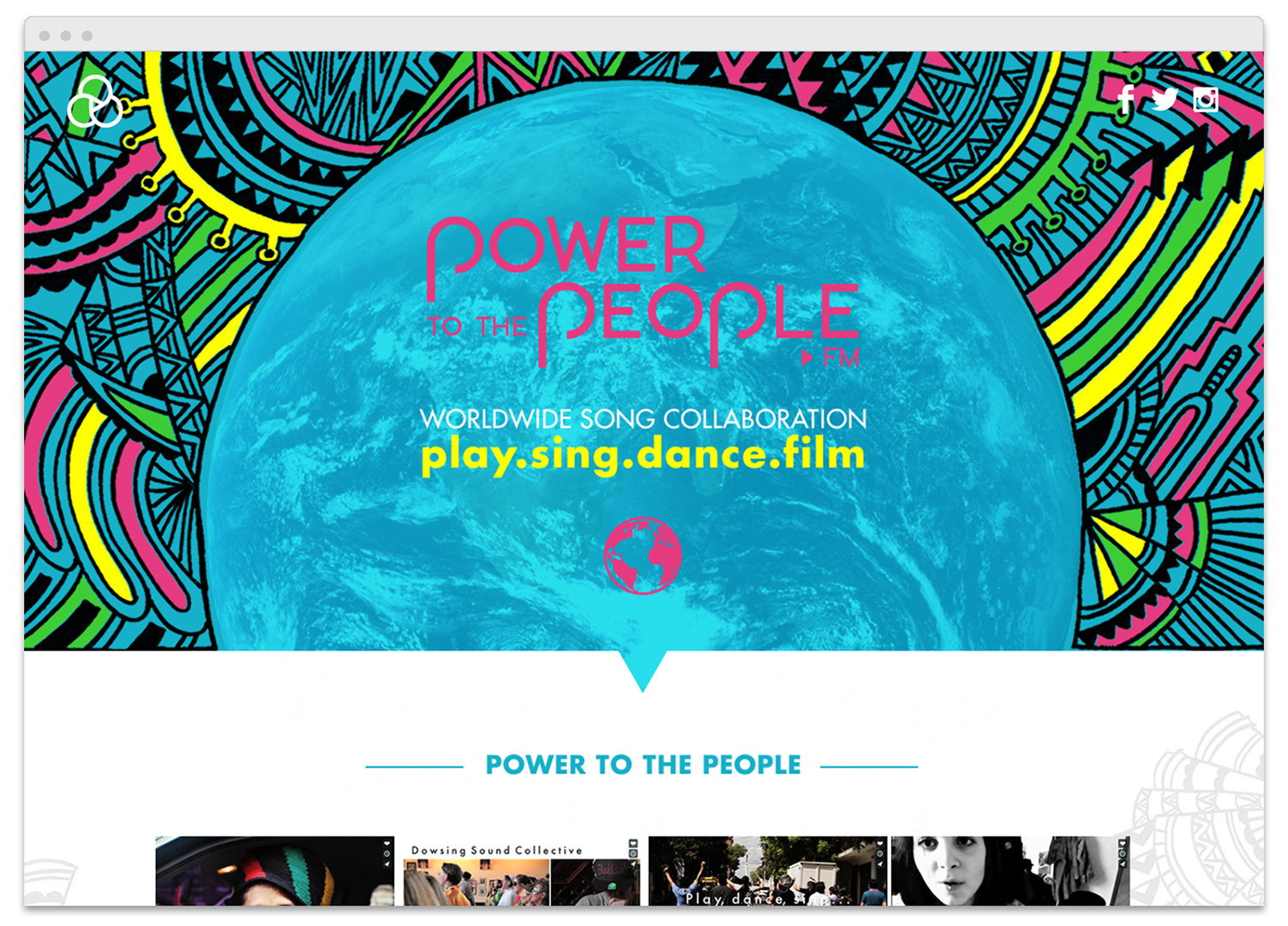
Task: Open the rasta hat video thumbnail
Action: coord(275,870)
